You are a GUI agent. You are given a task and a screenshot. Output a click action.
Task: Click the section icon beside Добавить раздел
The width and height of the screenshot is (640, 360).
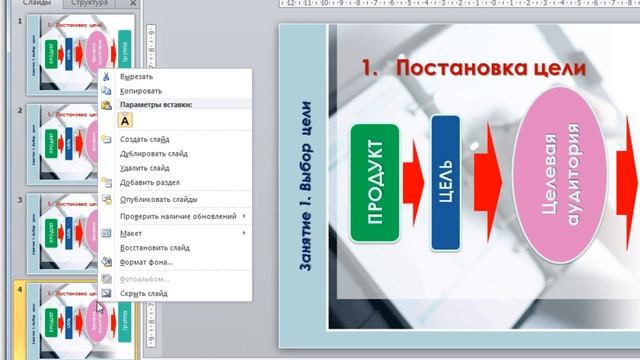[107, 182]
